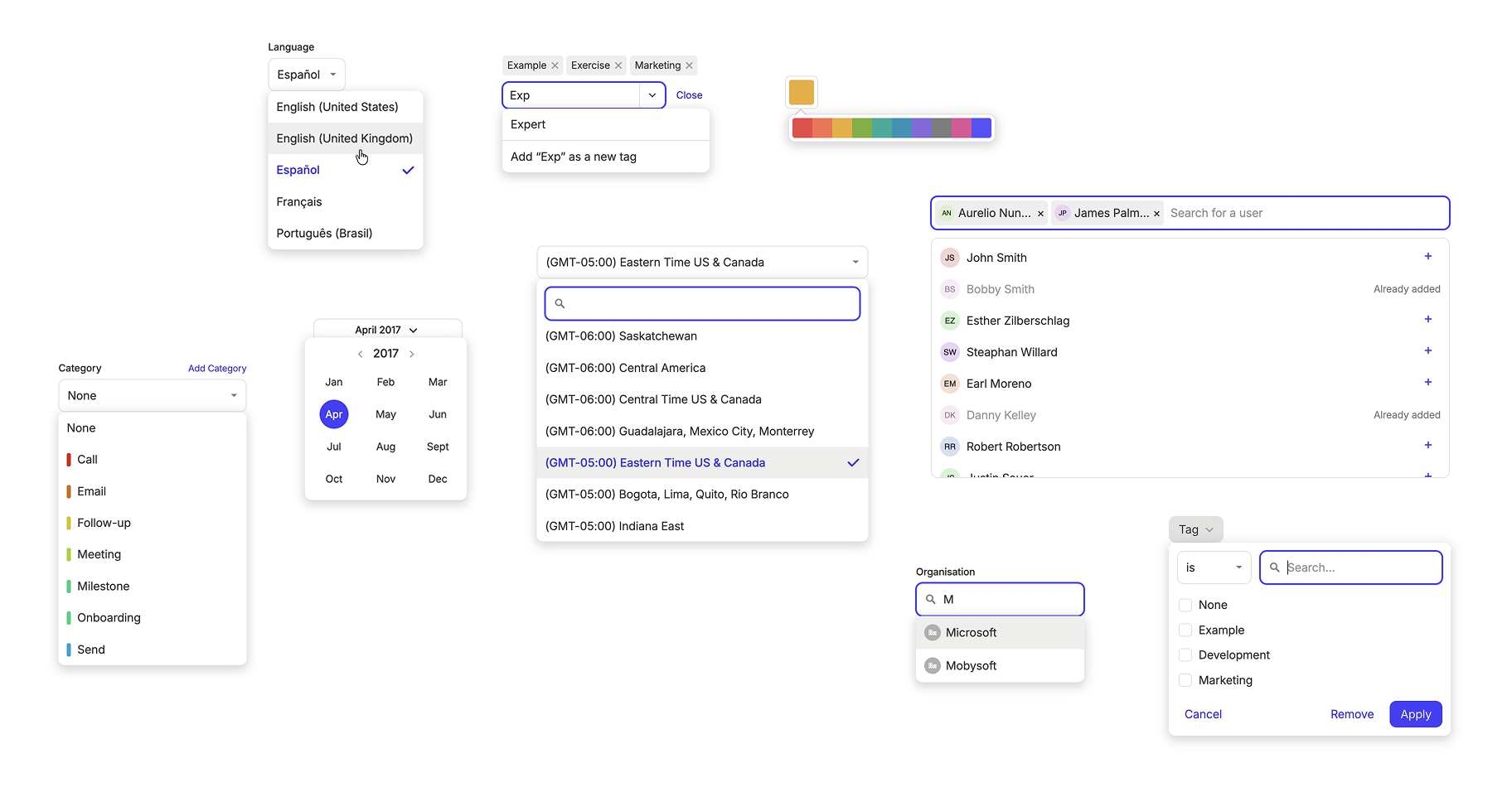Add John Smith with plus icon
Viewport: 1512px width, 792px height.
coord(1428,257)
